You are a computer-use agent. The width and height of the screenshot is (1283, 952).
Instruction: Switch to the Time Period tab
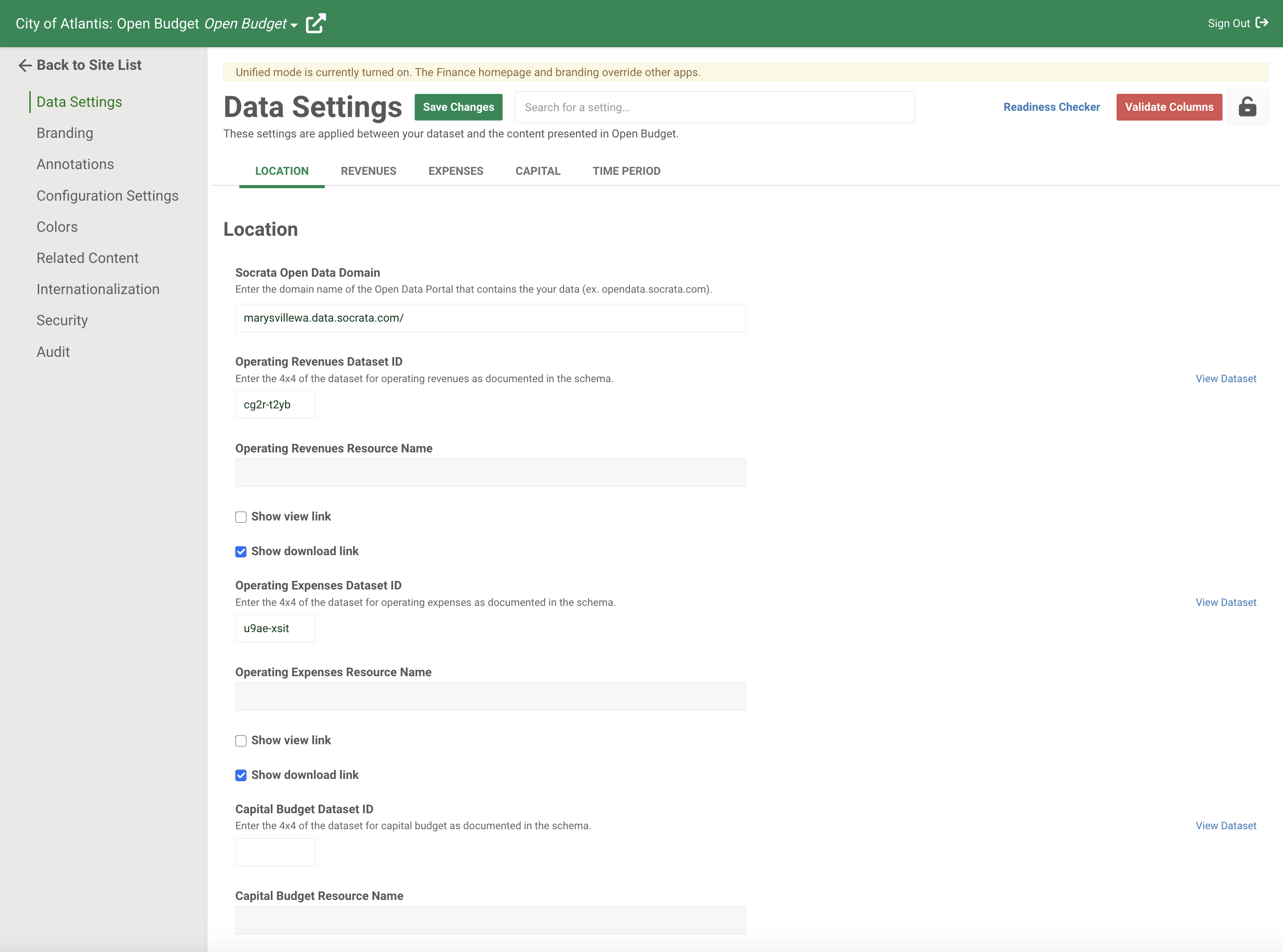626,171
